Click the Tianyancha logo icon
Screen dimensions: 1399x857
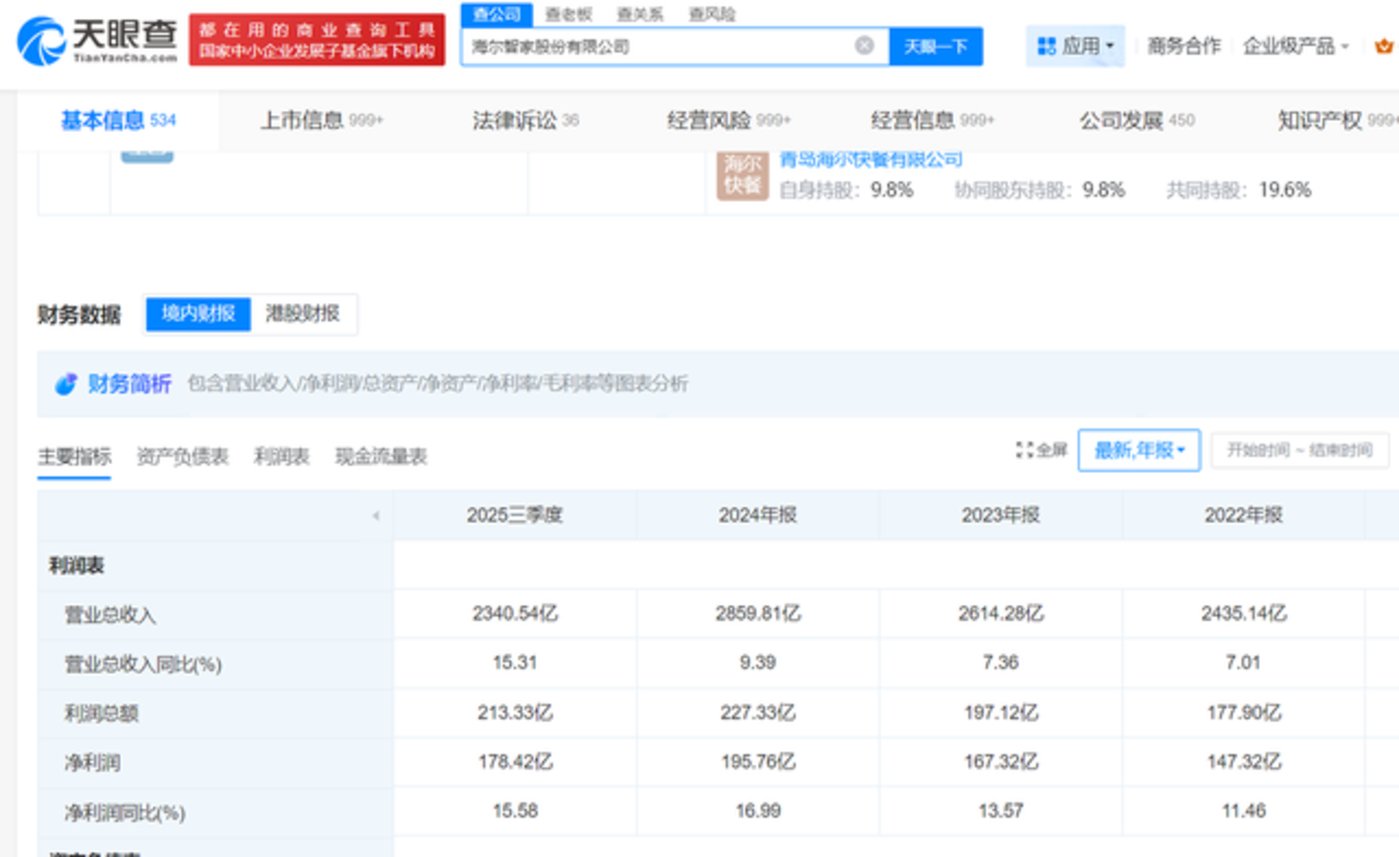coord(40,40)
